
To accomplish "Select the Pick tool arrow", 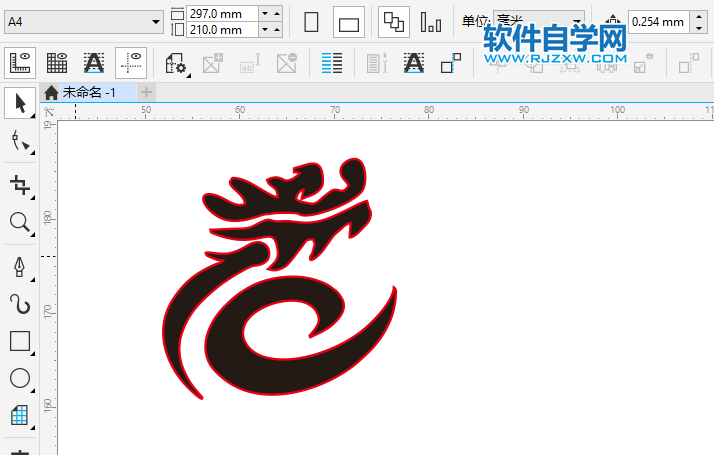I will click(20, 103).
